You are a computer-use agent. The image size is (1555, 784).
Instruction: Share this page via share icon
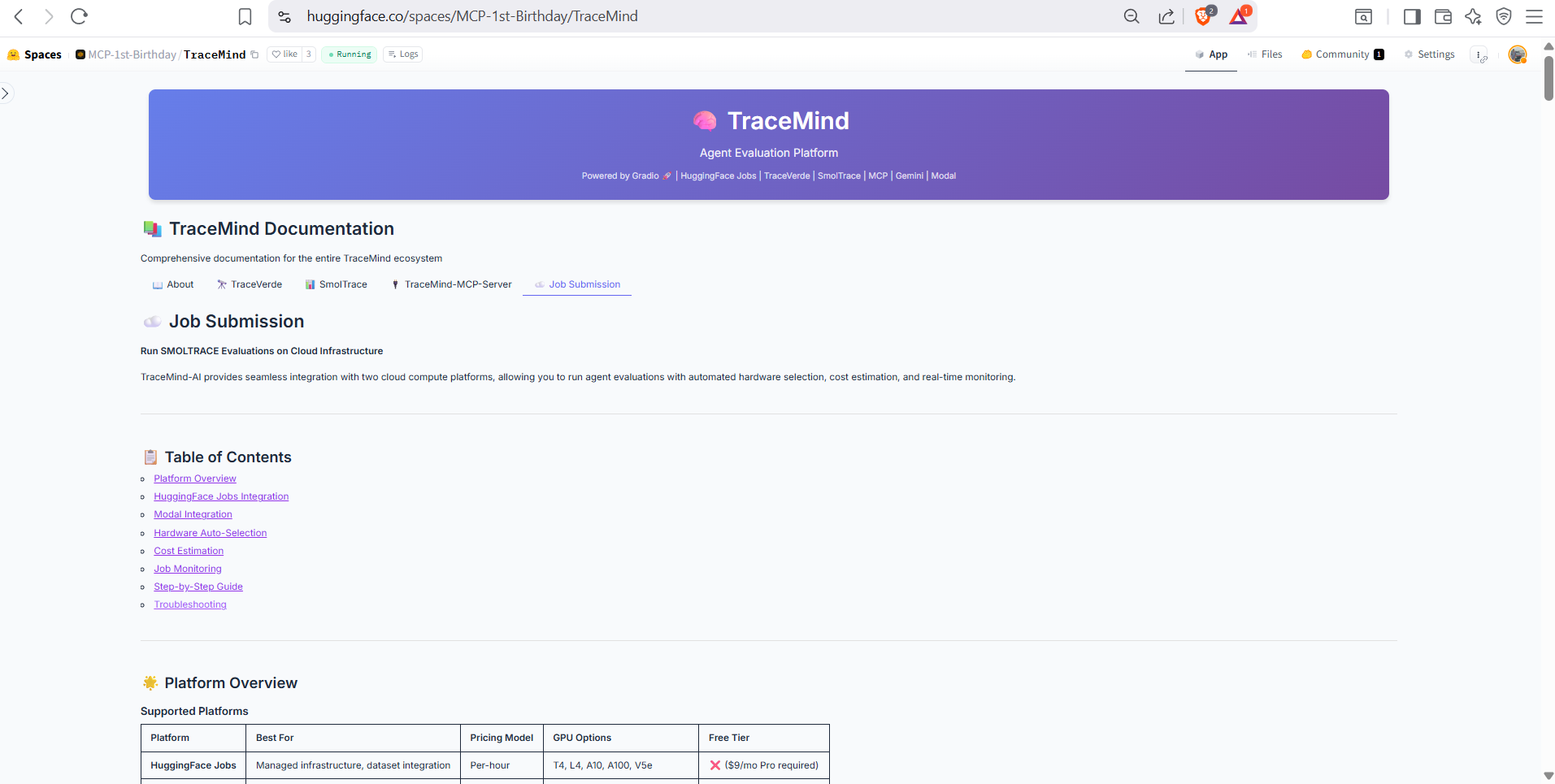pyautogui.click(x=1166, y=16)
